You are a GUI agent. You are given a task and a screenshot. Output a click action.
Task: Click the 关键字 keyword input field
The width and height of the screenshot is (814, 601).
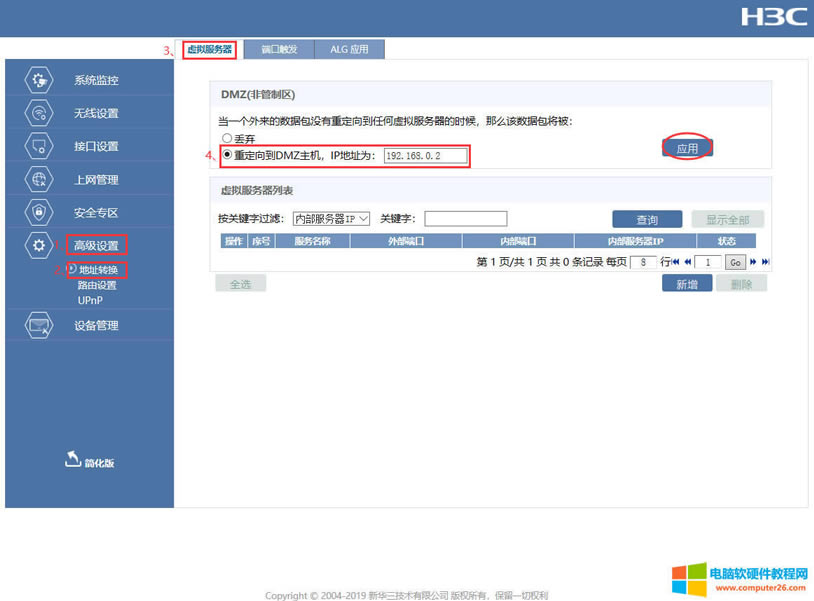tap(465, 218)
